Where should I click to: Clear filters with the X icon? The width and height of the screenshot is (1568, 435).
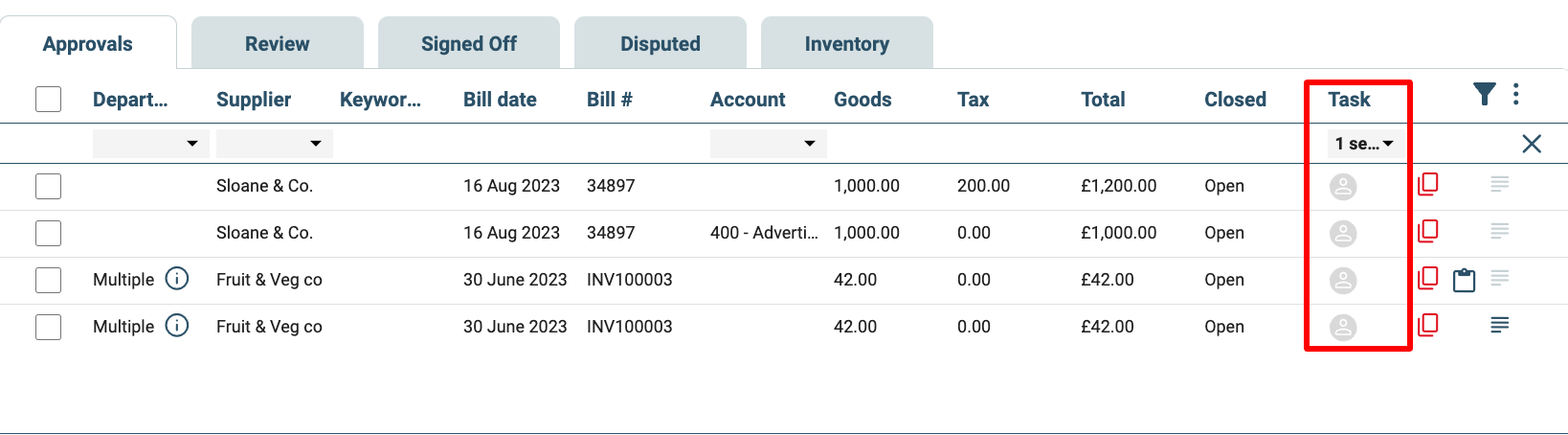pyautogui.click(x=1532, y=144)
